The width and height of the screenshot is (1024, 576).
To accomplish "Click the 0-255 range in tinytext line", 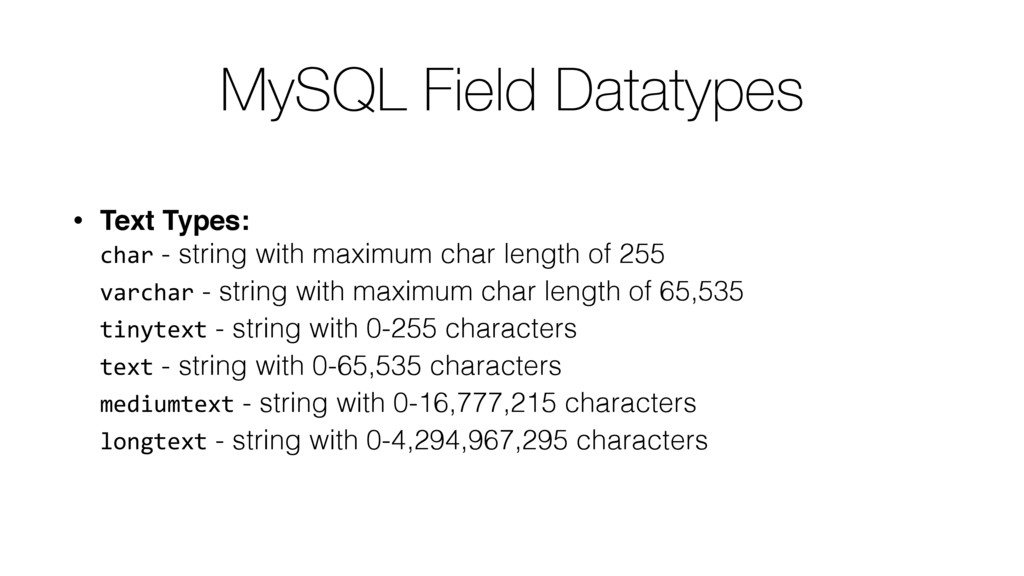I will tap(401, 328).
